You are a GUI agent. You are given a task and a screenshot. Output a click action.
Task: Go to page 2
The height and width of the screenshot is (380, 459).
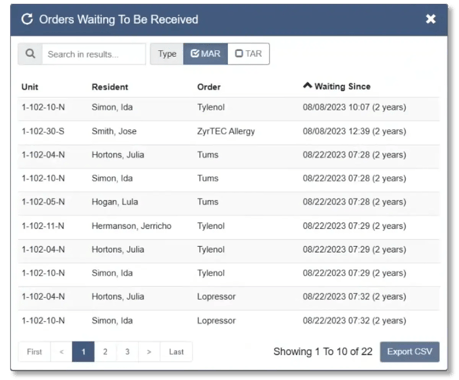pyautogui.click(x=105, y=352)
